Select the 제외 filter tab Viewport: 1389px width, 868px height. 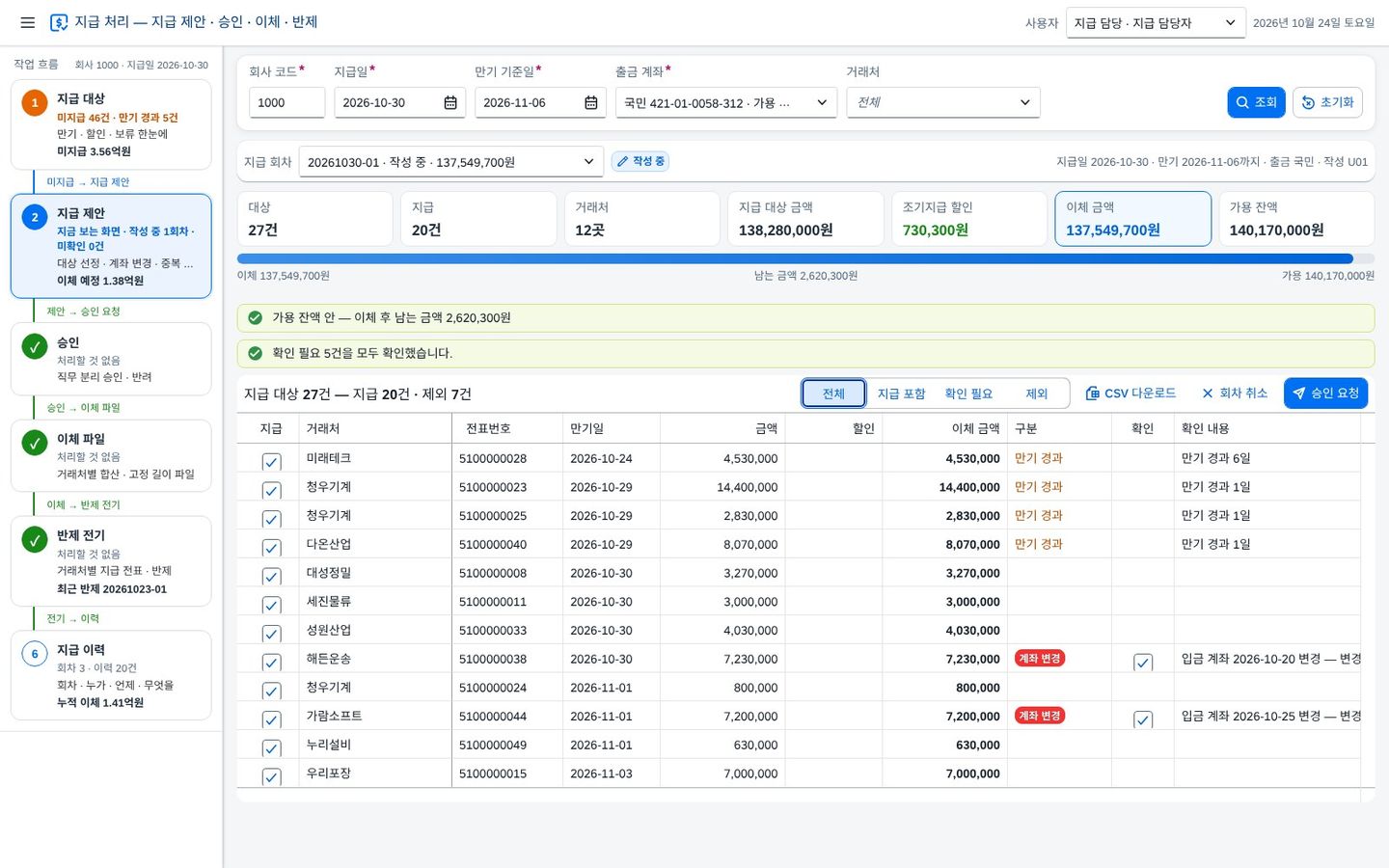(1036, 393)
